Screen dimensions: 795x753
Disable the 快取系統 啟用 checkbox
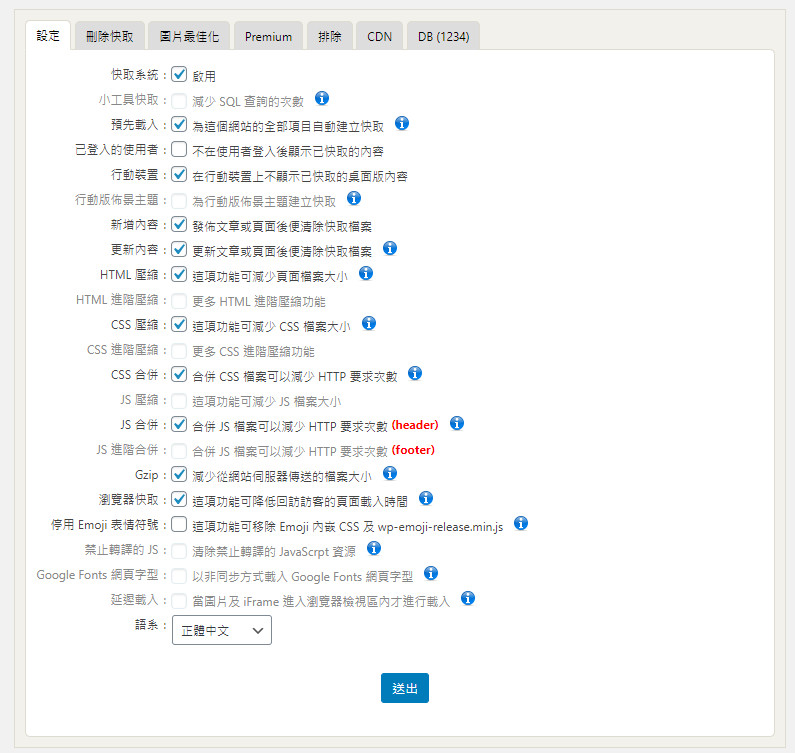179,75
